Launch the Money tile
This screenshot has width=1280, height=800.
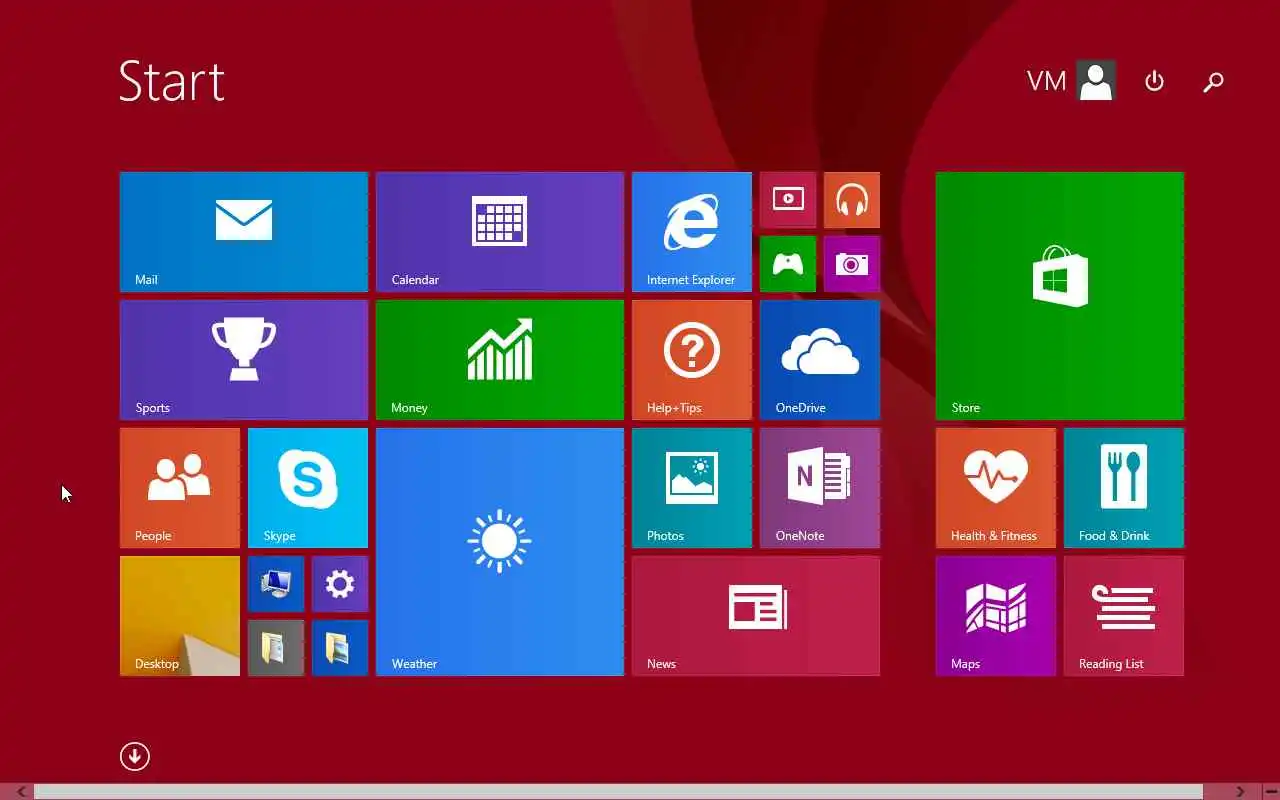point(500,360)
